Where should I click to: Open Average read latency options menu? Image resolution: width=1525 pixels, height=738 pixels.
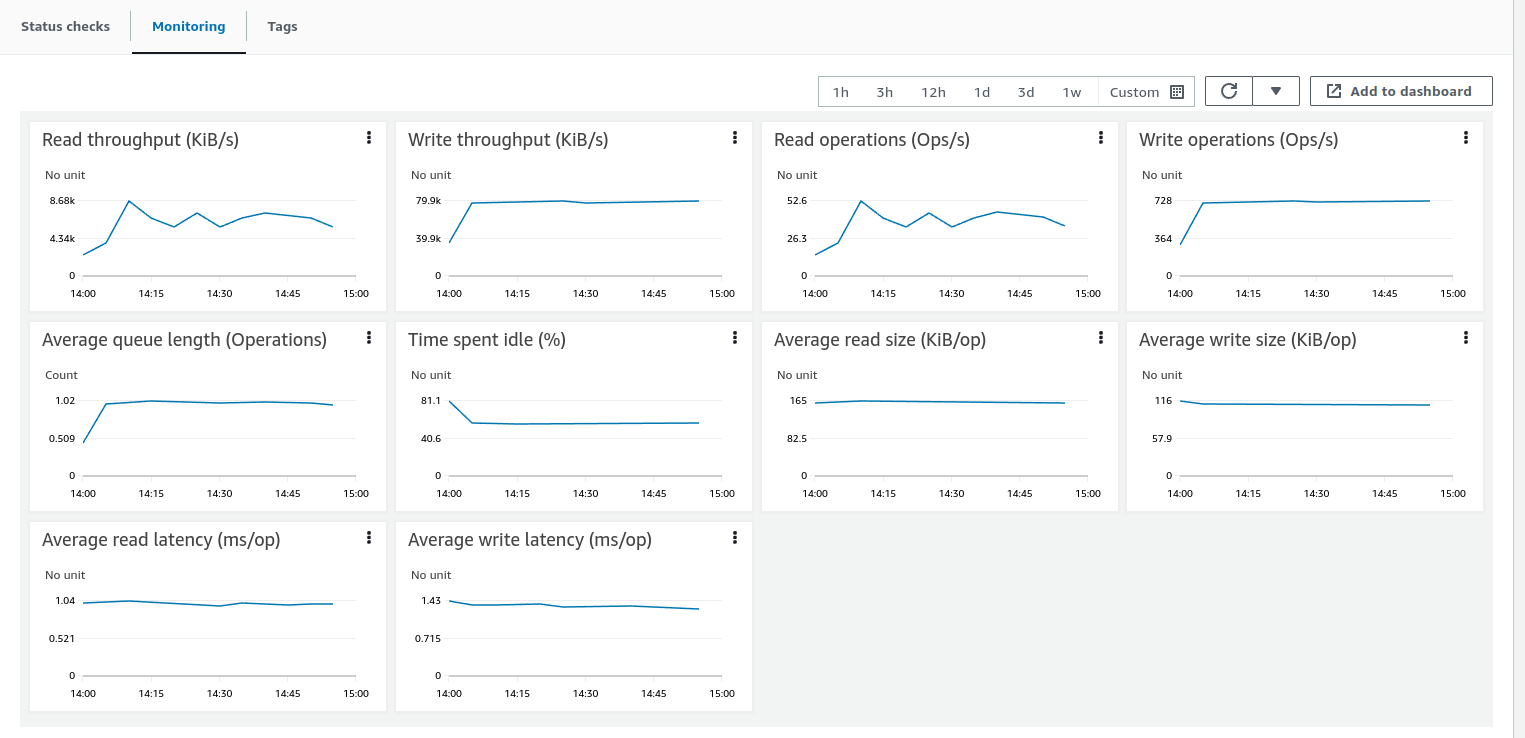369,538
